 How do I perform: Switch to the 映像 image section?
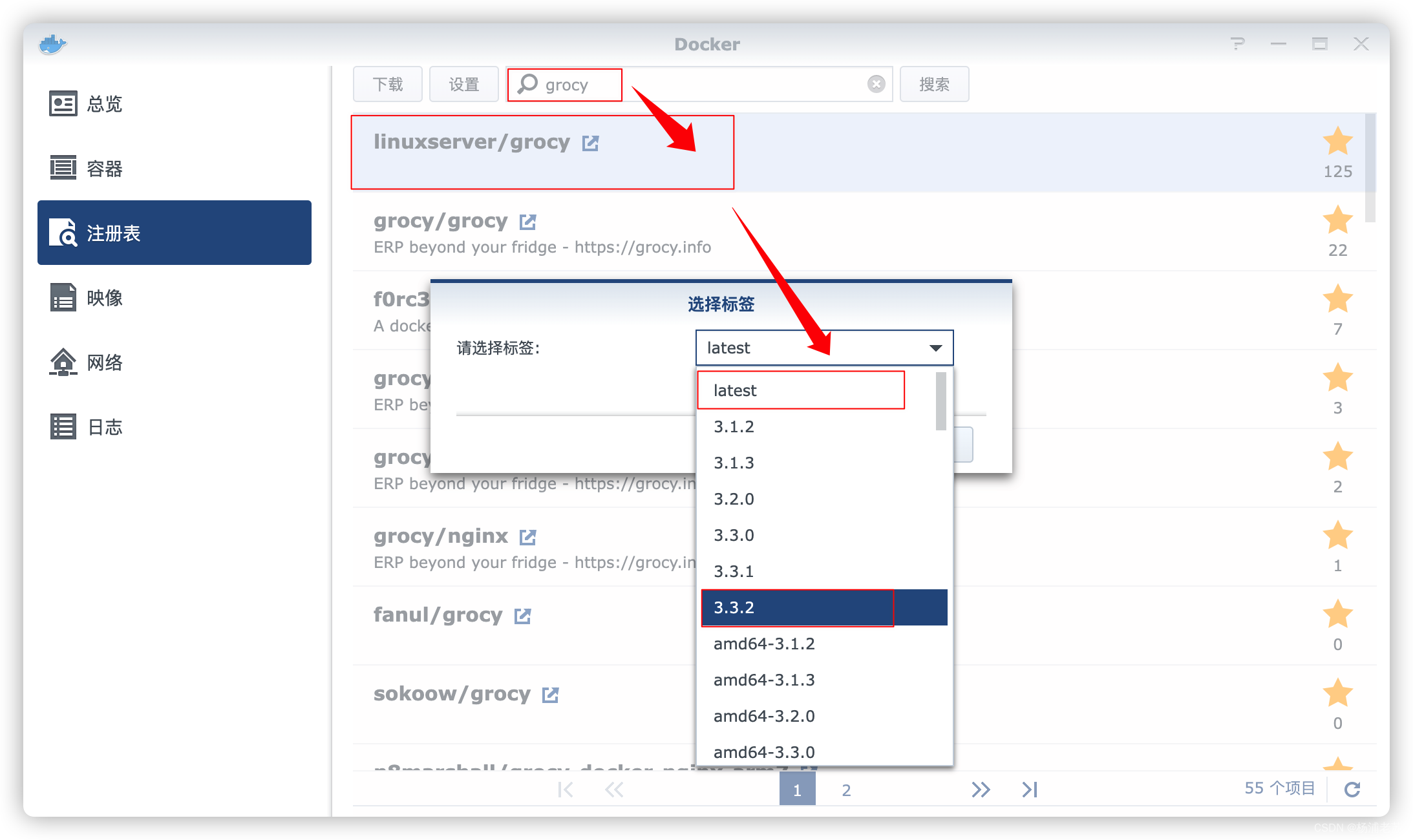click(x=103, y=297)
